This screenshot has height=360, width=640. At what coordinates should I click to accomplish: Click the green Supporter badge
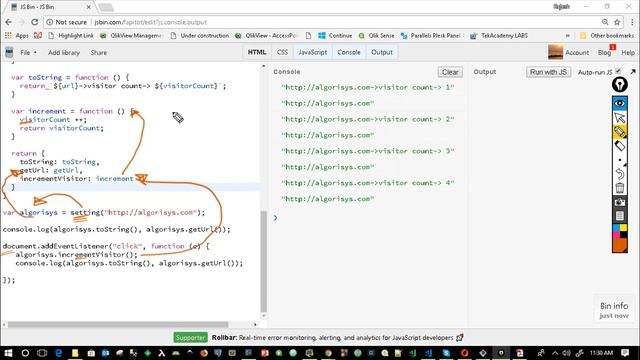(190, 338)
